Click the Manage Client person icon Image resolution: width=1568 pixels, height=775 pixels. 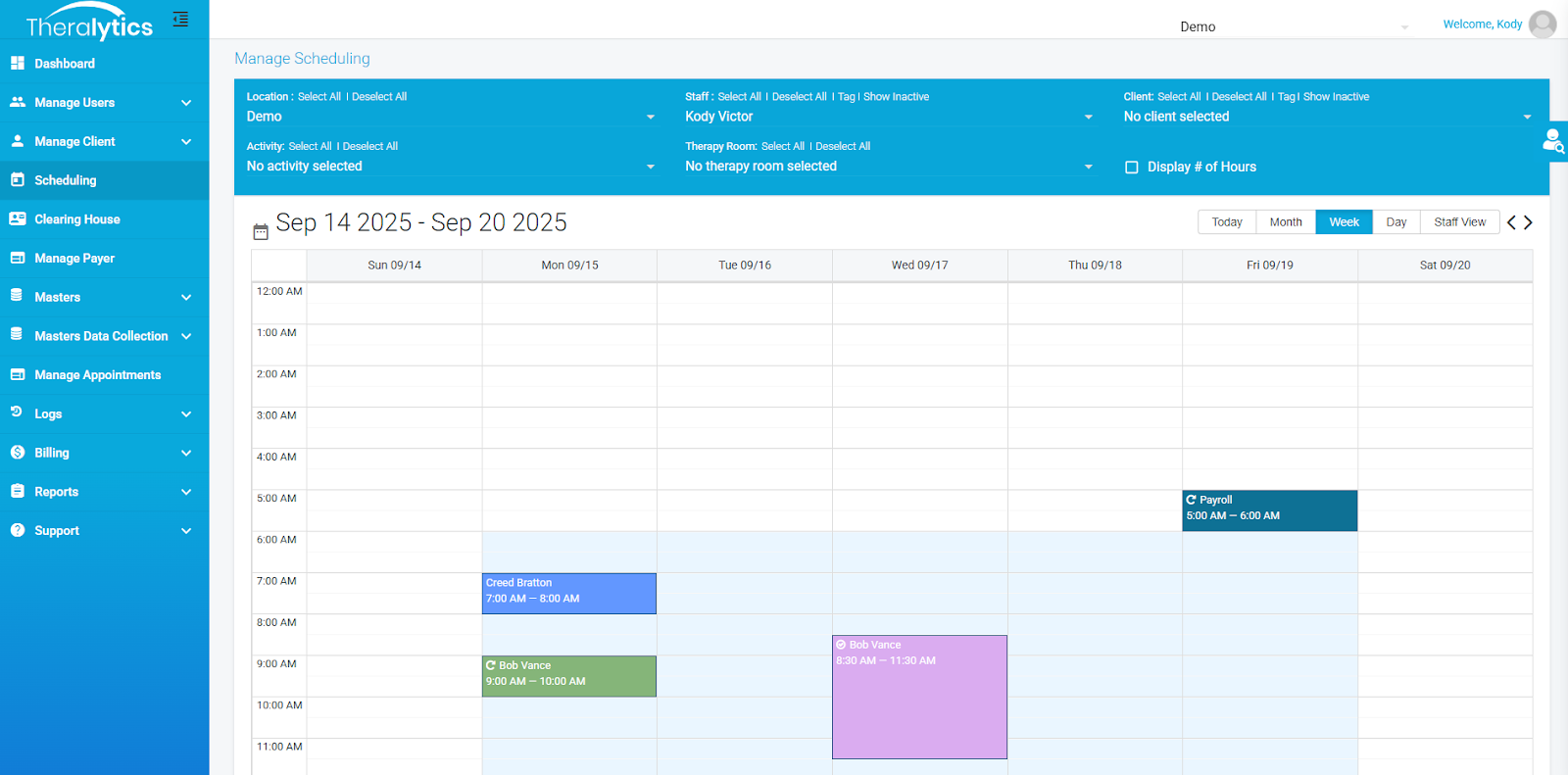(x=18, y=141)
